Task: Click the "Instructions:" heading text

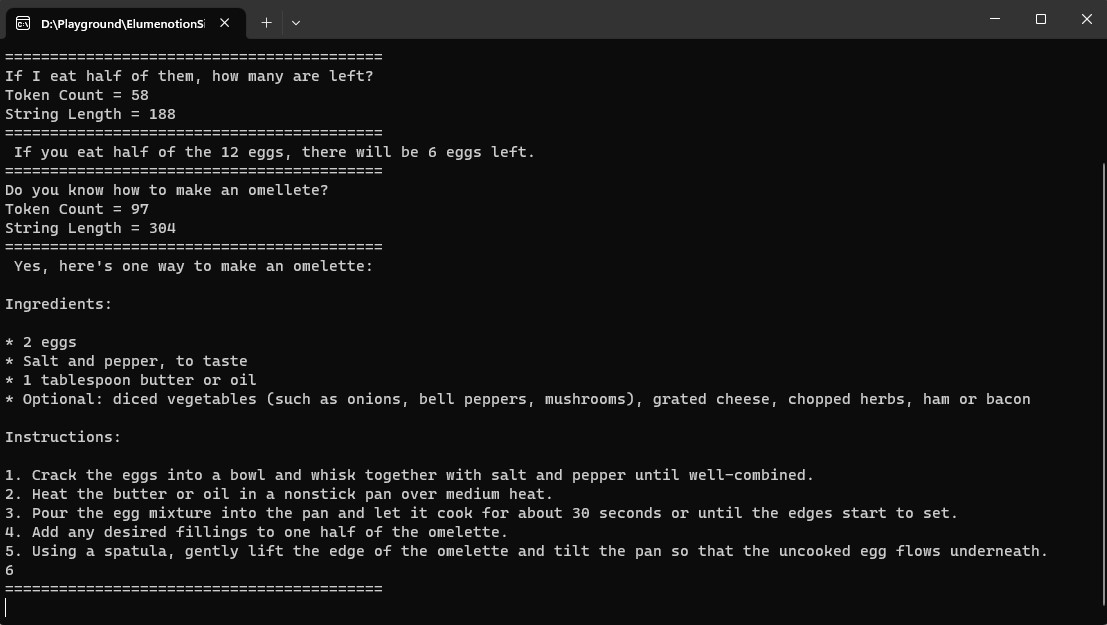Action: pos(63,437)
